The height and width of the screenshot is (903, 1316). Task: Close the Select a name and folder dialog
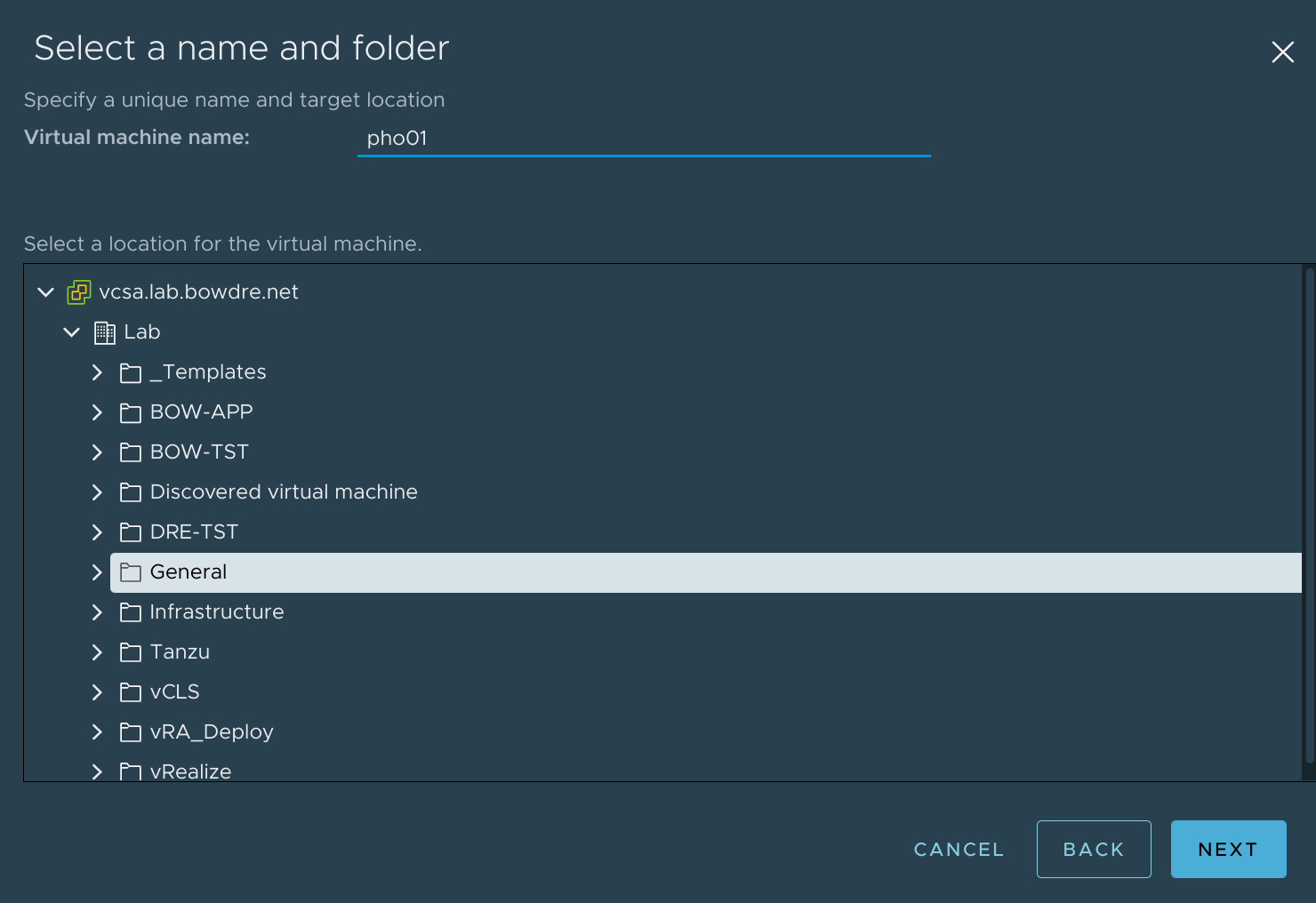tap(1282, 52)
